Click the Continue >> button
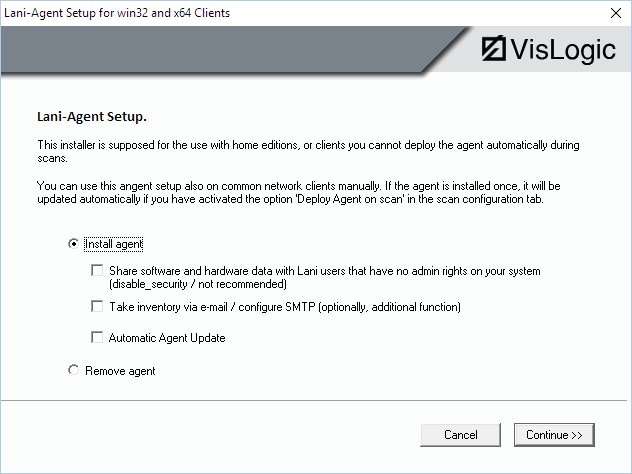 click(x=555, y=435)
